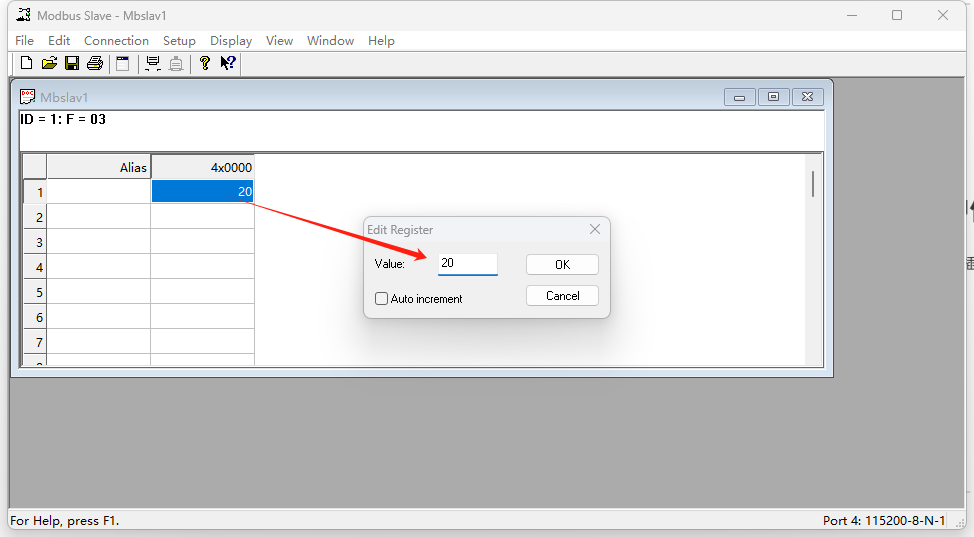Confirm with OK in Edit Register dialog

click(562, 264)
